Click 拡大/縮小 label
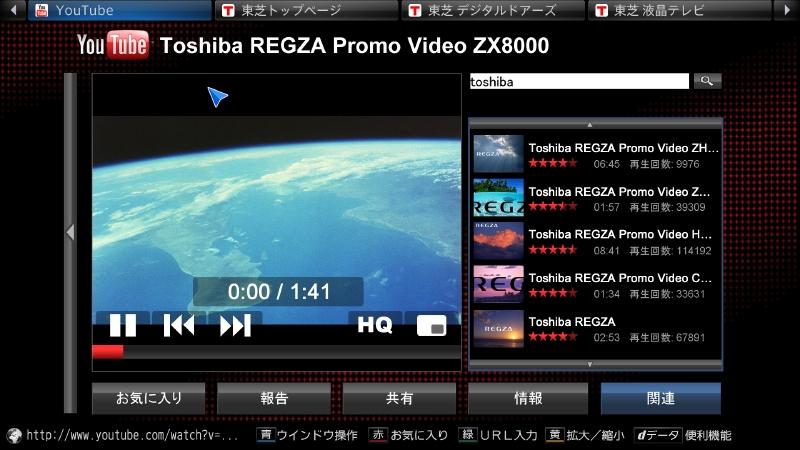This screenshot has width=800, height=450. pyautogui.click(x=595, y=435)
